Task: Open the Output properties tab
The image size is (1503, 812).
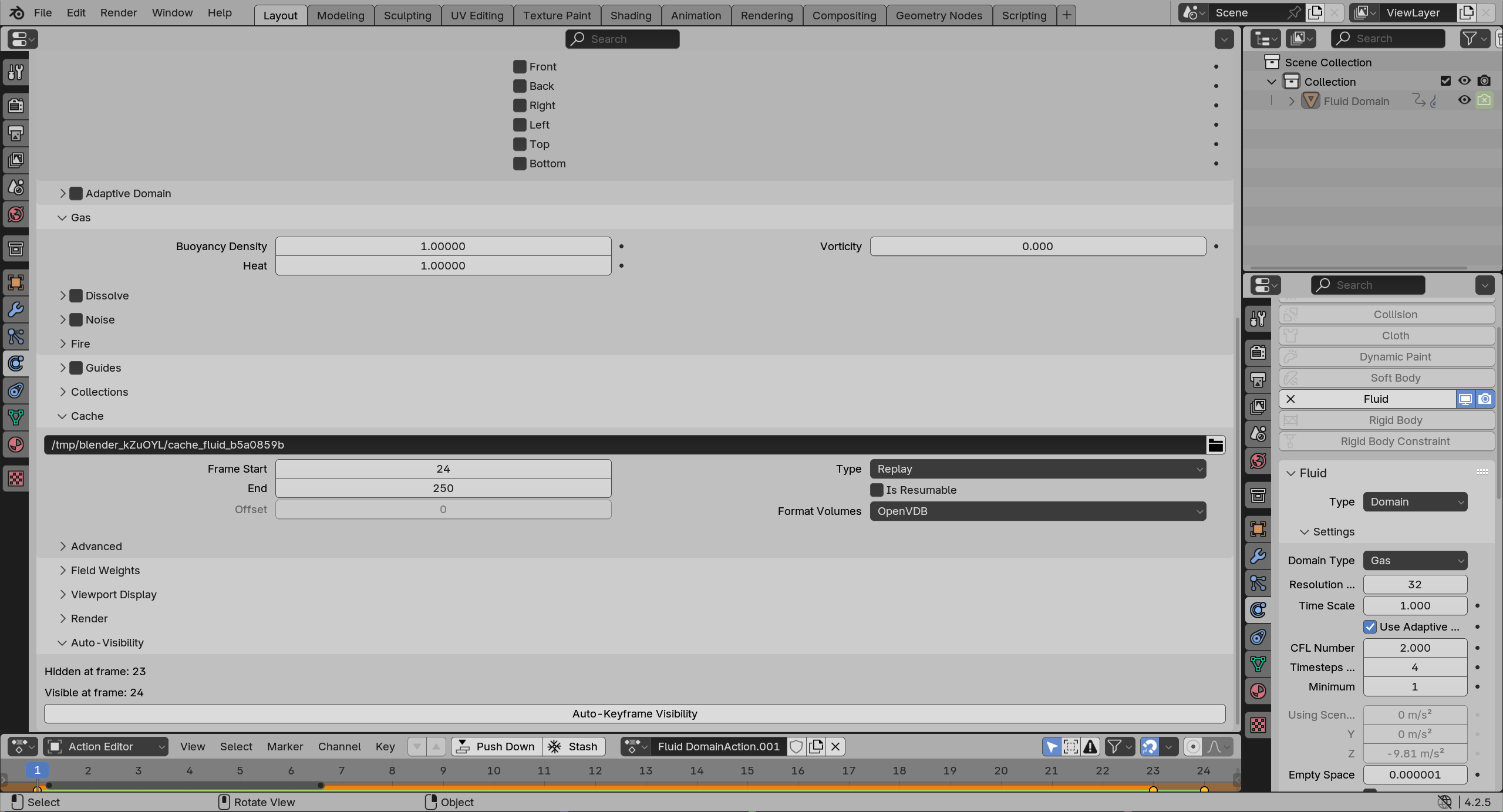Action: pyautogui.click(x=1258, y=379)
